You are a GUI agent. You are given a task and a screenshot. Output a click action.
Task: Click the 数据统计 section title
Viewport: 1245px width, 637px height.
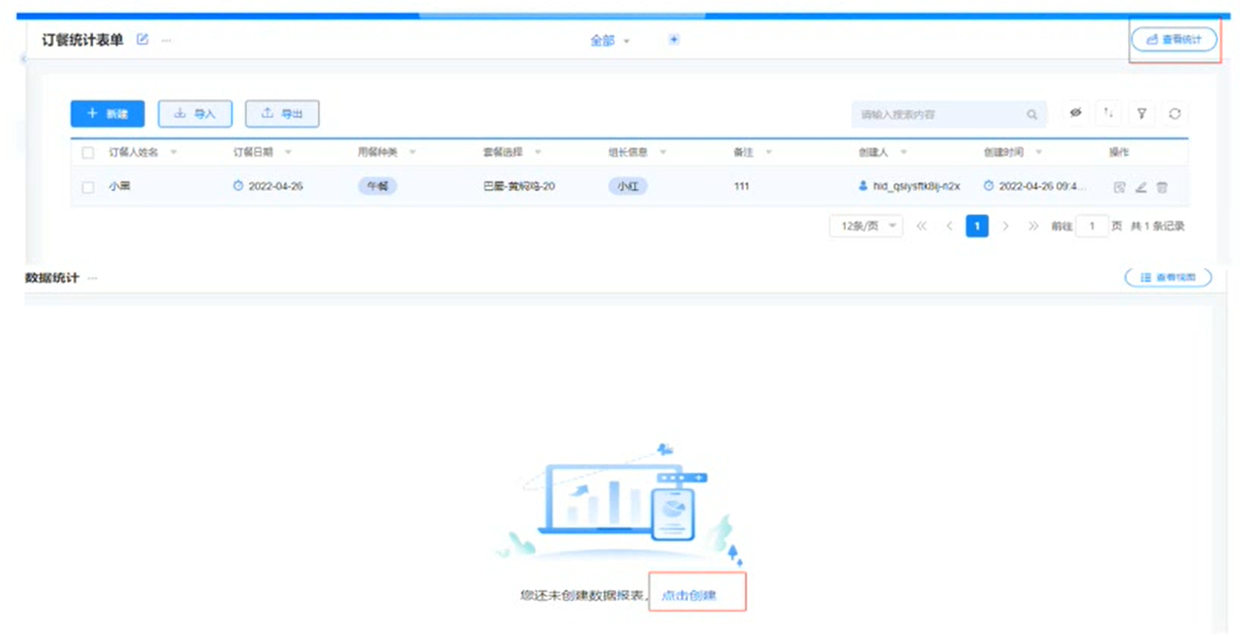pos(52,277)
